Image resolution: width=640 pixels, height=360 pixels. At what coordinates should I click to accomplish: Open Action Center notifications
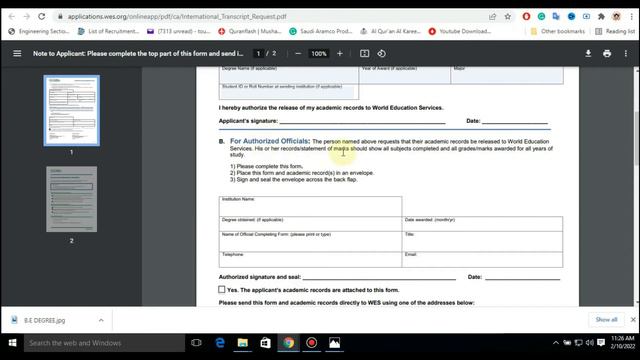tap(601, 343)
